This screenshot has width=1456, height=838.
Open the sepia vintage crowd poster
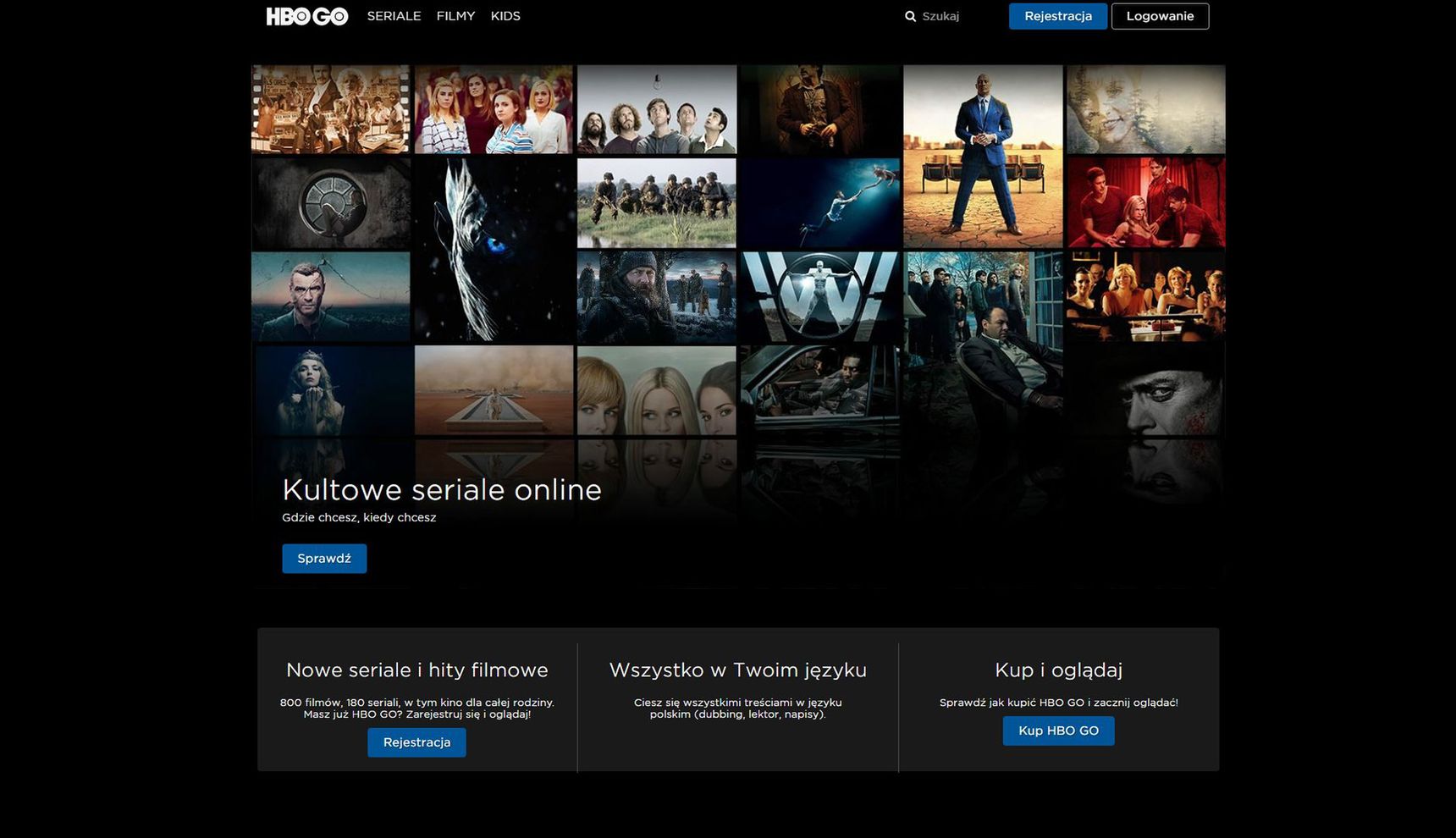tap(331, 109)
